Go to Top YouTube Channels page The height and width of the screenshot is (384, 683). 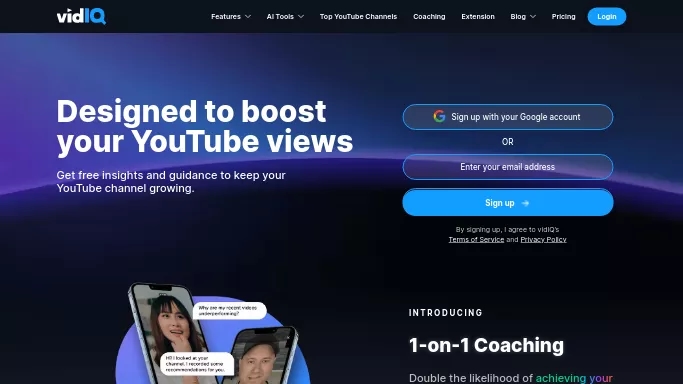[x=358, y=17]
